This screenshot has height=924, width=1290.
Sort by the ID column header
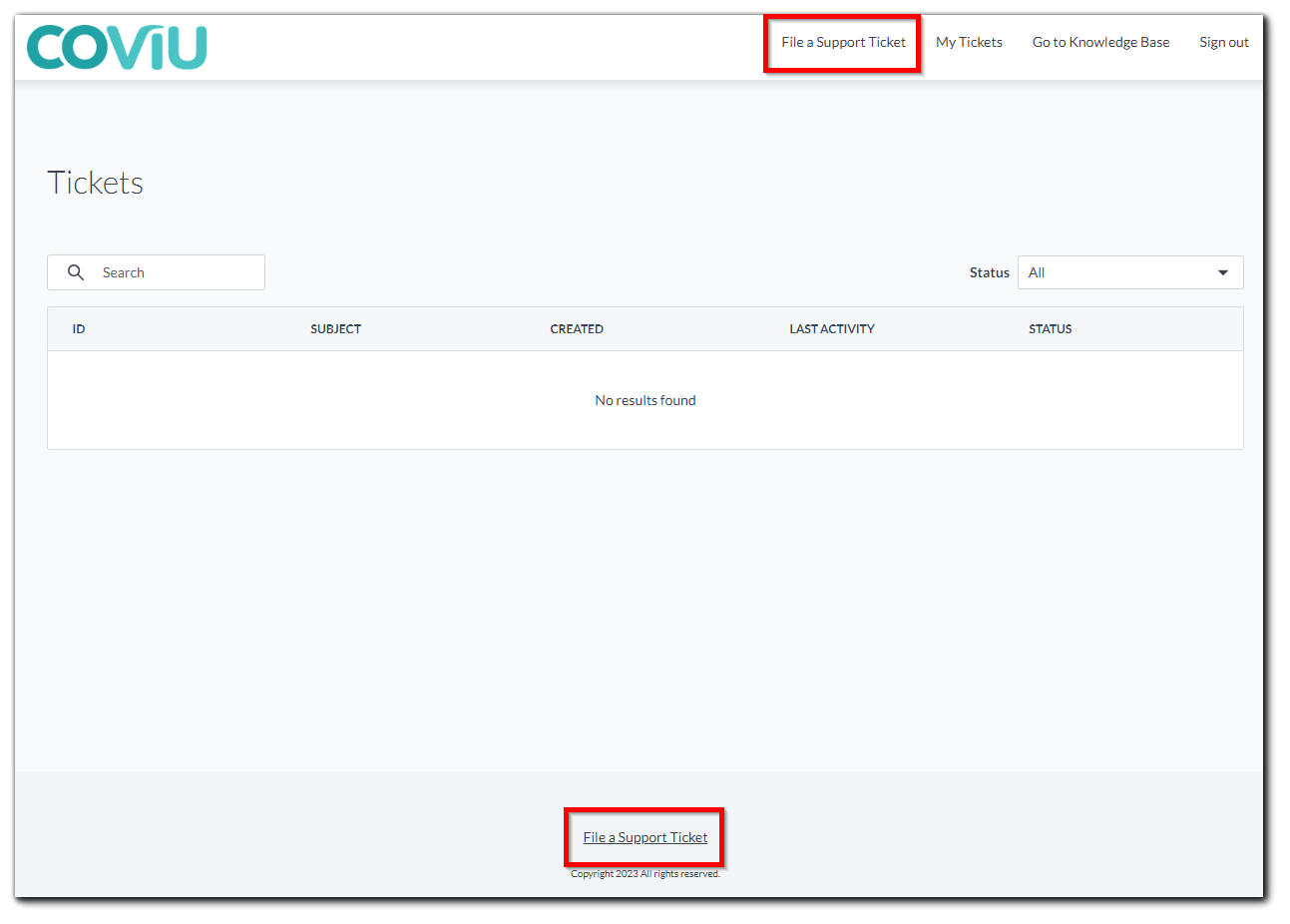click(x=79, y=329)
